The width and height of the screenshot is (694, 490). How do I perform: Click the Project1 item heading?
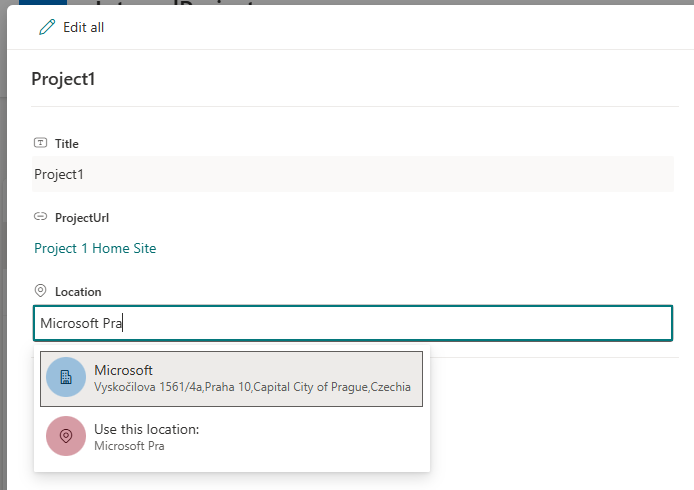63,79
